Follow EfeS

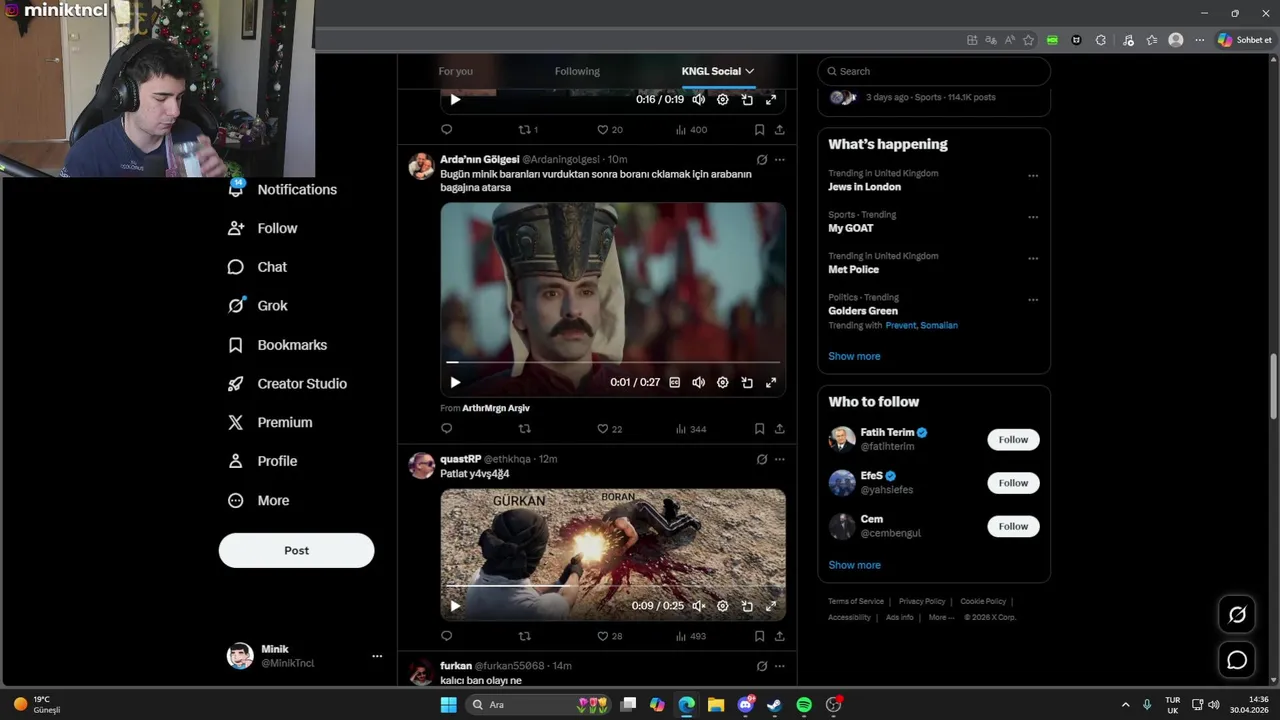point(1013,483)
